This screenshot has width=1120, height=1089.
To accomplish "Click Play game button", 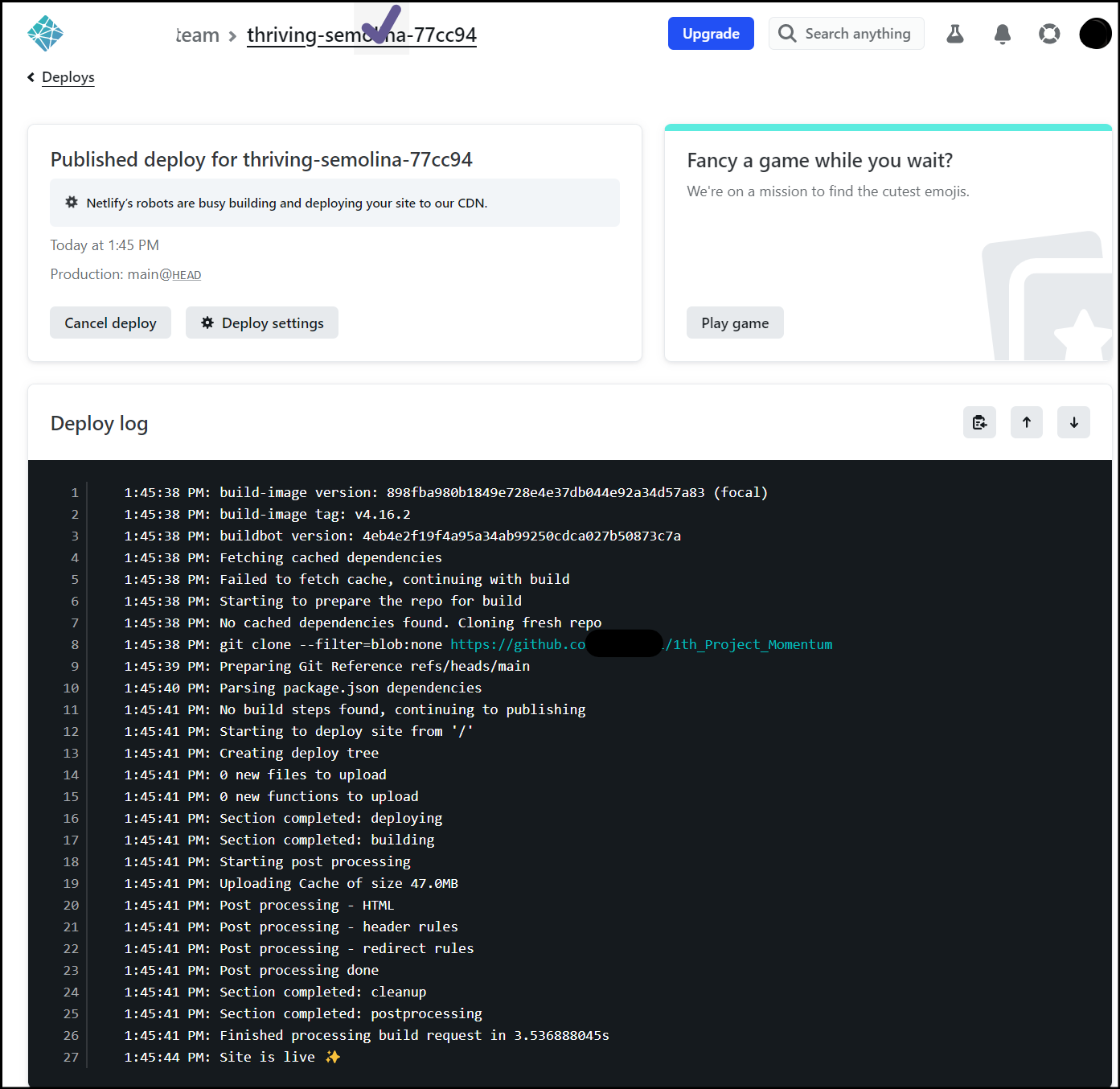I will pos(735,323).
